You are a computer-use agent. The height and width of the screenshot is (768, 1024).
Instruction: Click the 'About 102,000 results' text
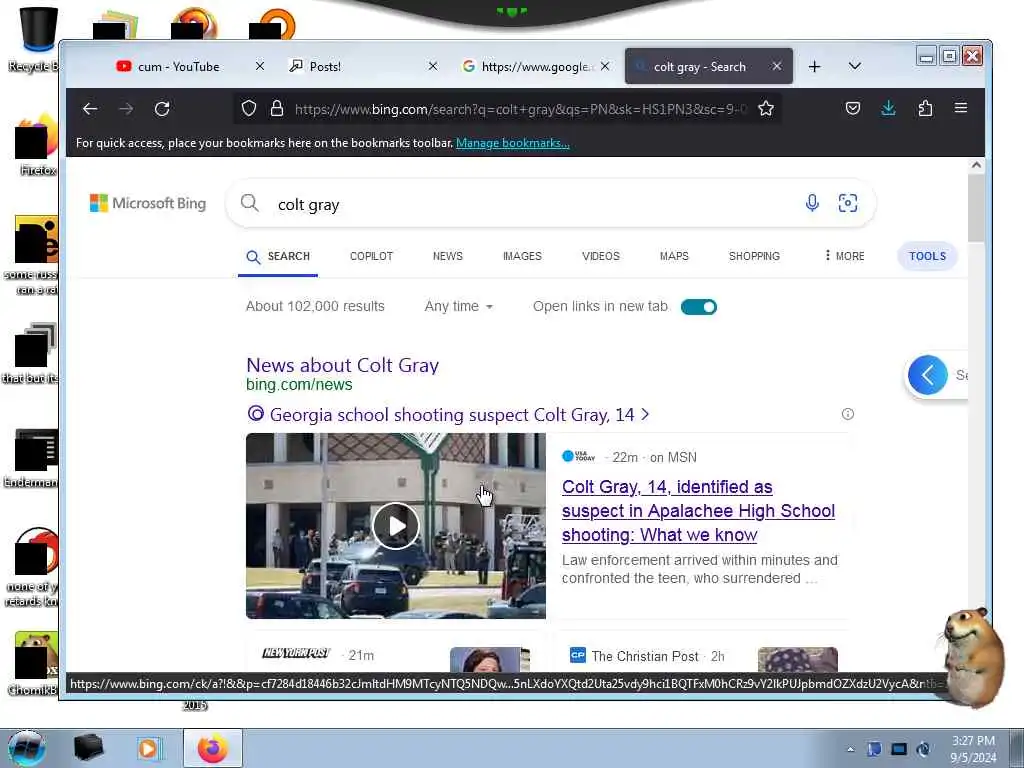pyautogui.click(x=315, y=306)
